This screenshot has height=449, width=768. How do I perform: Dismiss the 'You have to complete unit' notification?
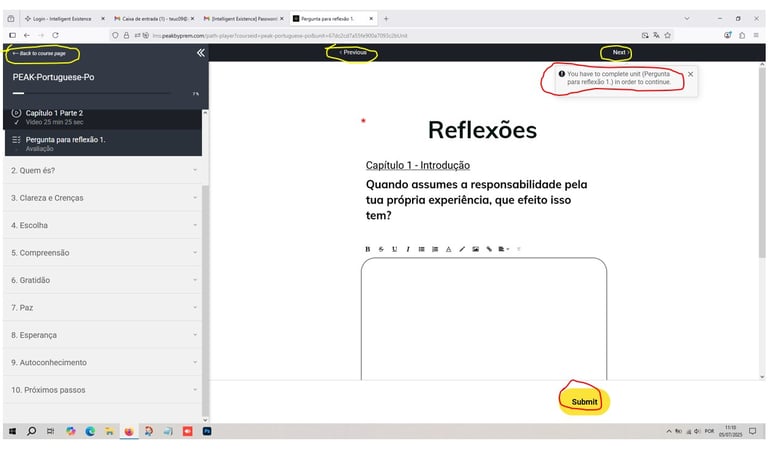(x=690, y=74)
